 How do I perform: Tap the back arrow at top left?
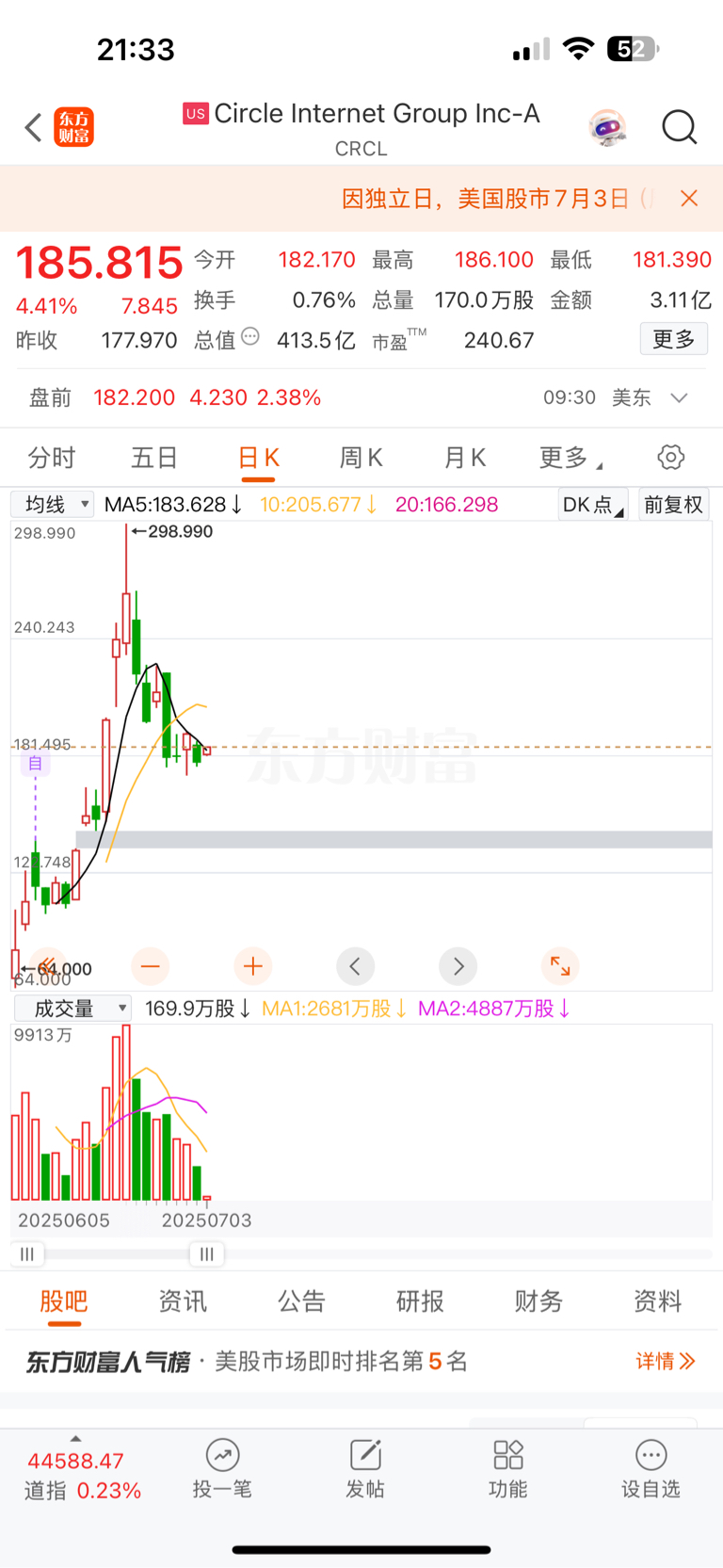[x=33, y=127]
